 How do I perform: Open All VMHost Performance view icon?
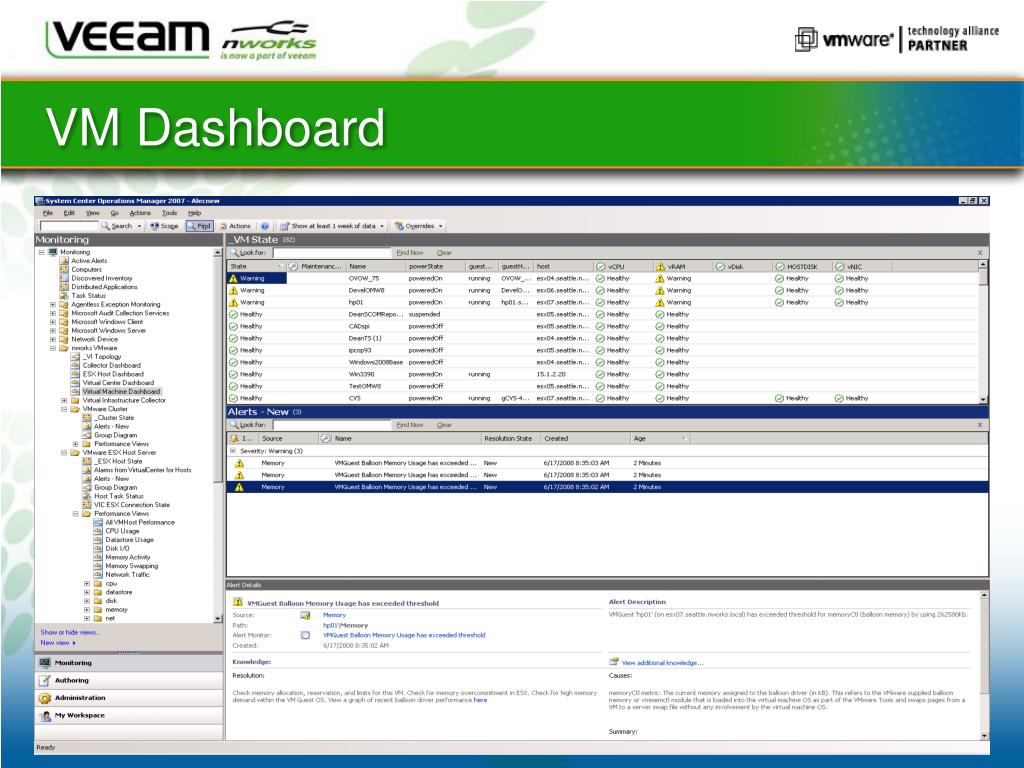tap(98, 522)
